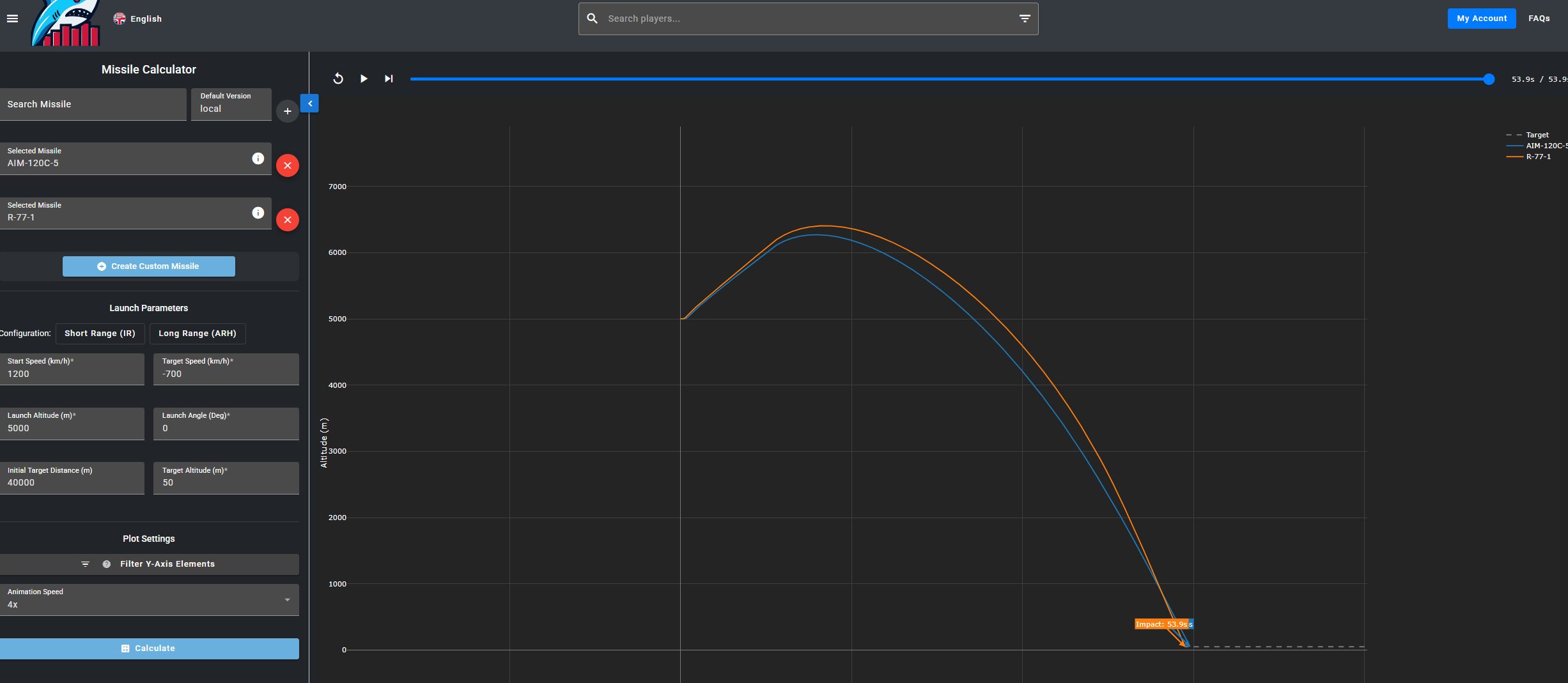Click the Impact: 53.9s label

pos(1161,624)
